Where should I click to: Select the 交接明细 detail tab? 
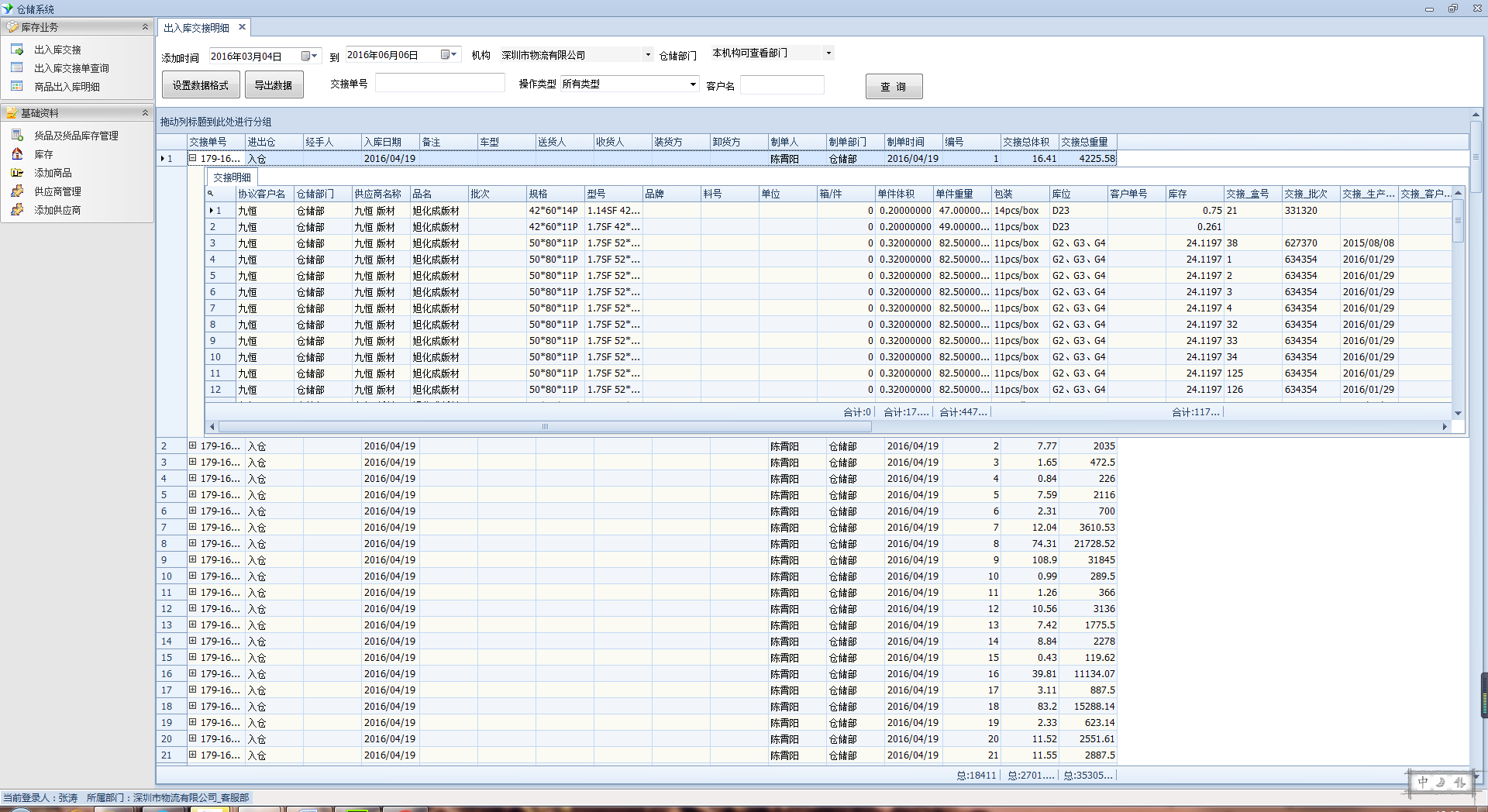tap(232, 177)
